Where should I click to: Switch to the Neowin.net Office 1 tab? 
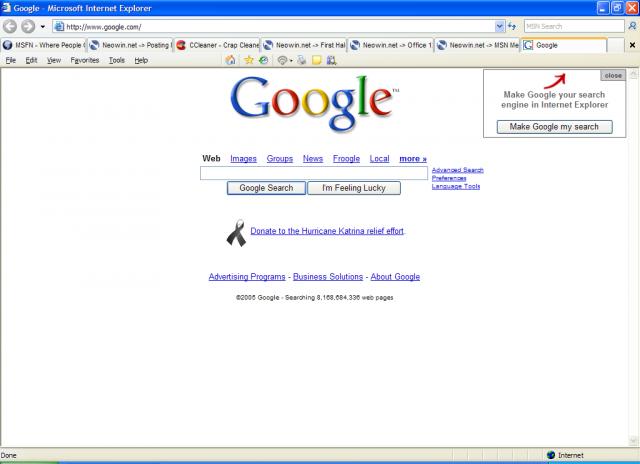click(x=391, y=45)
